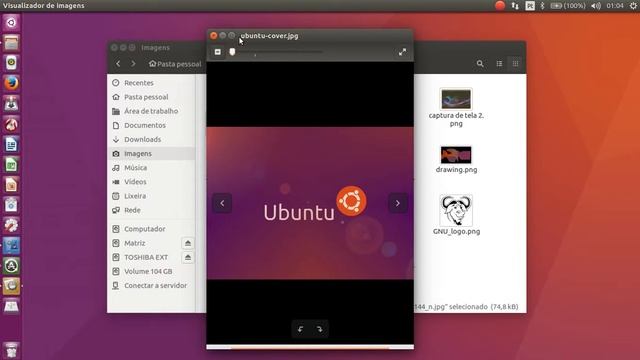Viewport: 640px width, 360px height.
Task: Select captura de tela 2.png thumbnail
Action: pyautogui.click(x=456, y=99)
